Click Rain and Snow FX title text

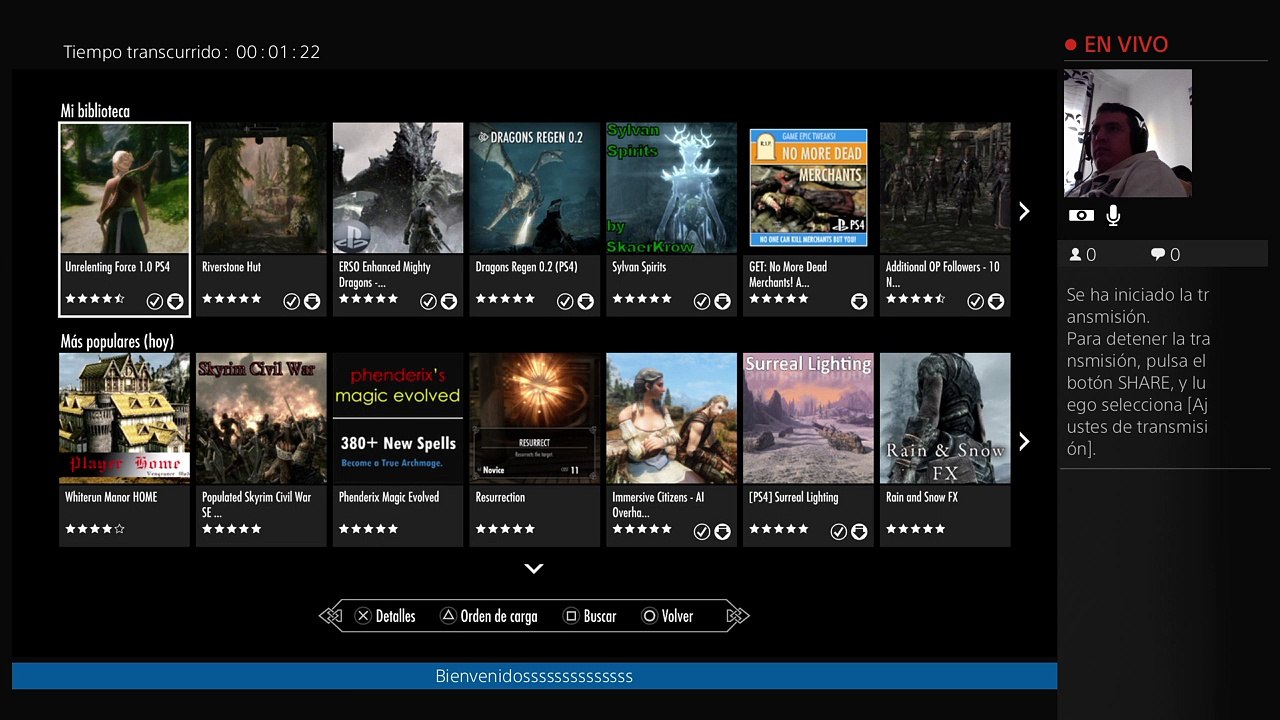tap(922, 497)
